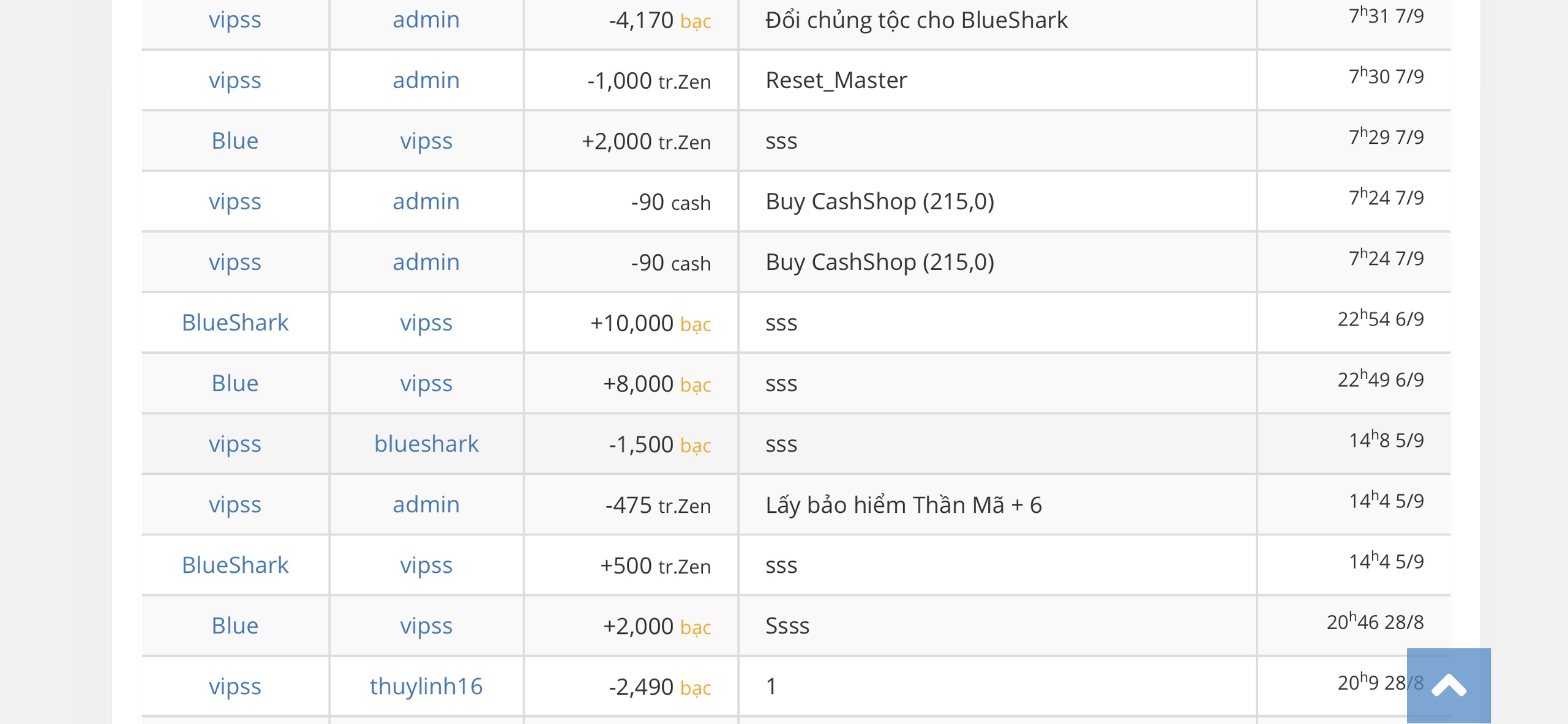Image resolution: width=1568 pixels, height=724 pixels.
Task: Open the lowercase blueshark account link
Action: [x=426, y=444]
